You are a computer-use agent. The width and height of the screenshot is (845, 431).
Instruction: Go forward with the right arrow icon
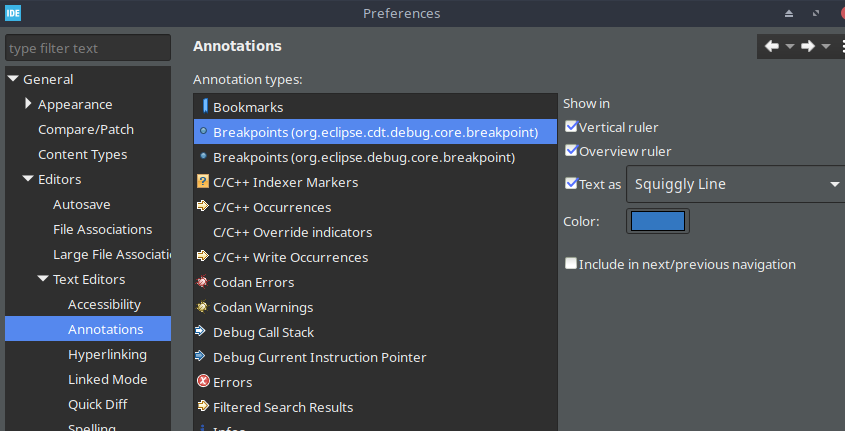click(x=808, y=46)
